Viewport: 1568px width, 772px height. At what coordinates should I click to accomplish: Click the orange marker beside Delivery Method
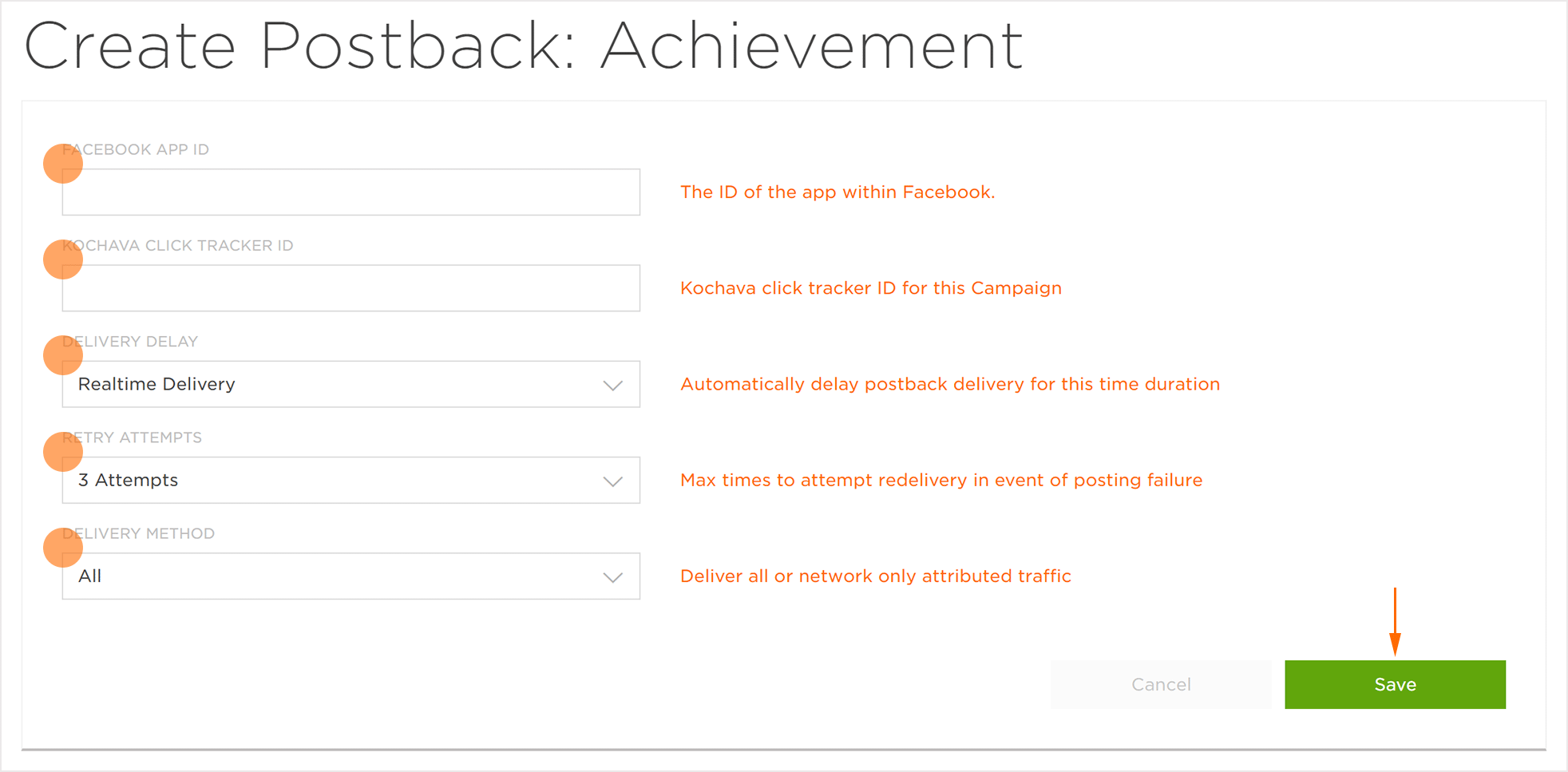63,548
